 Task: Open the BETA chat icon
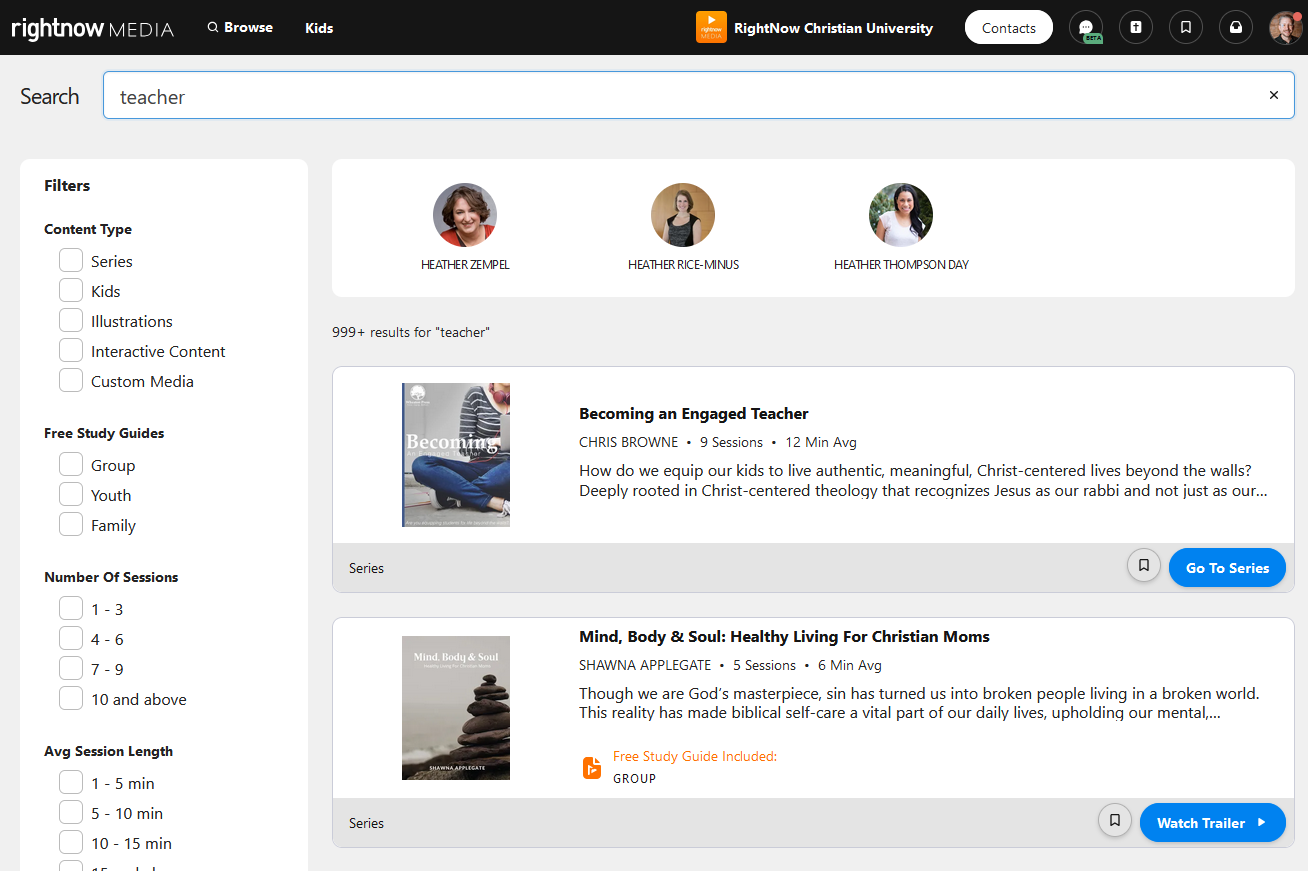tap(1086, 28)
